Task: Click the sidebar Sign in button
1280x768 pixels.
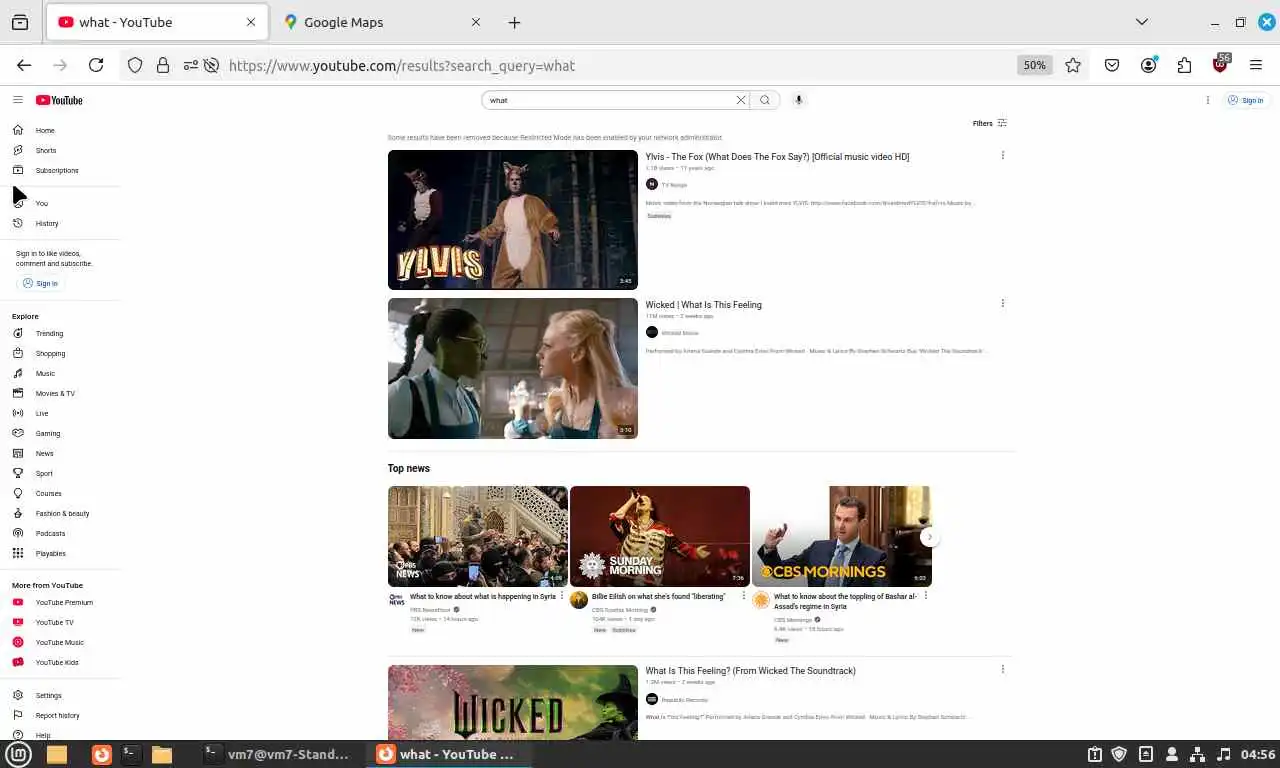Action: click(x=40, y=283)
